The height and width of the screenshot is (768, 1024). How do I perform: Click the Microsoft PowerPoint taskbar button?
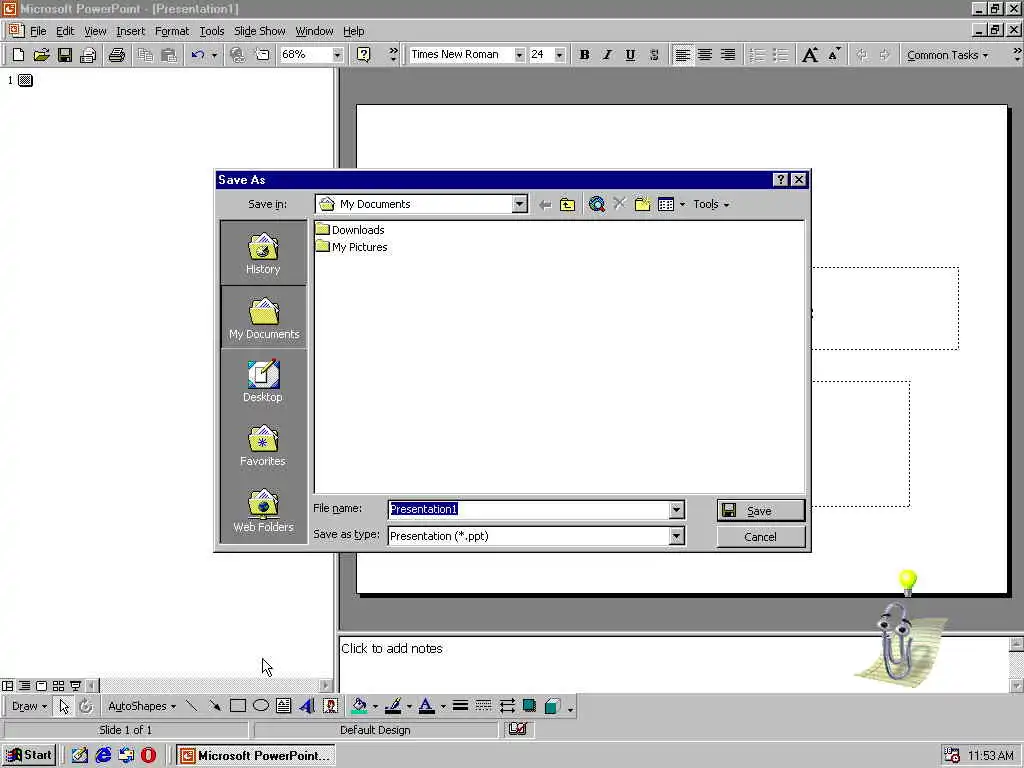pos(255,756)
